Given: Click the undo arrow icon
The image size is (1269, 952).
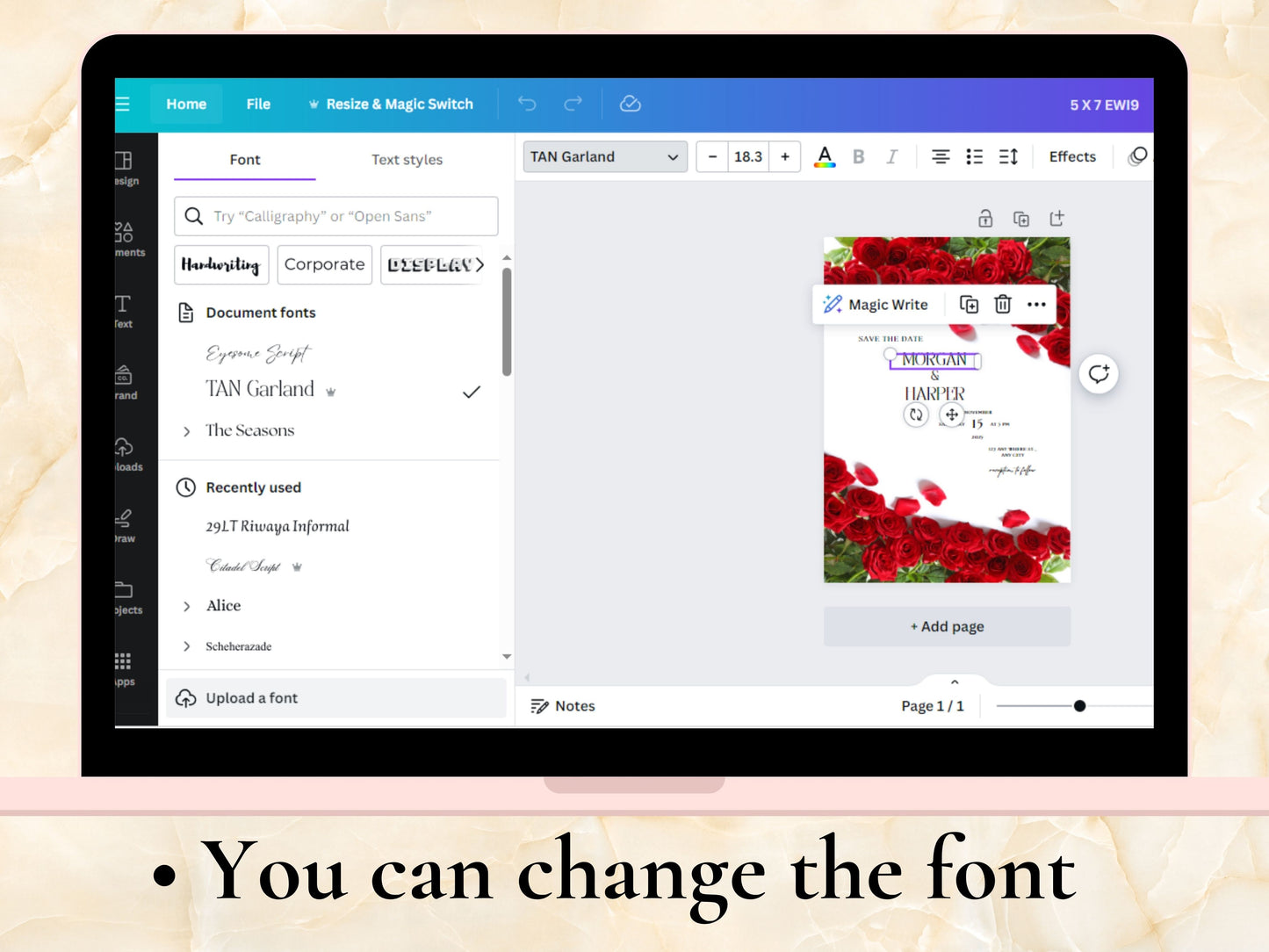Looking at the screenshot, I should [527, 104].
